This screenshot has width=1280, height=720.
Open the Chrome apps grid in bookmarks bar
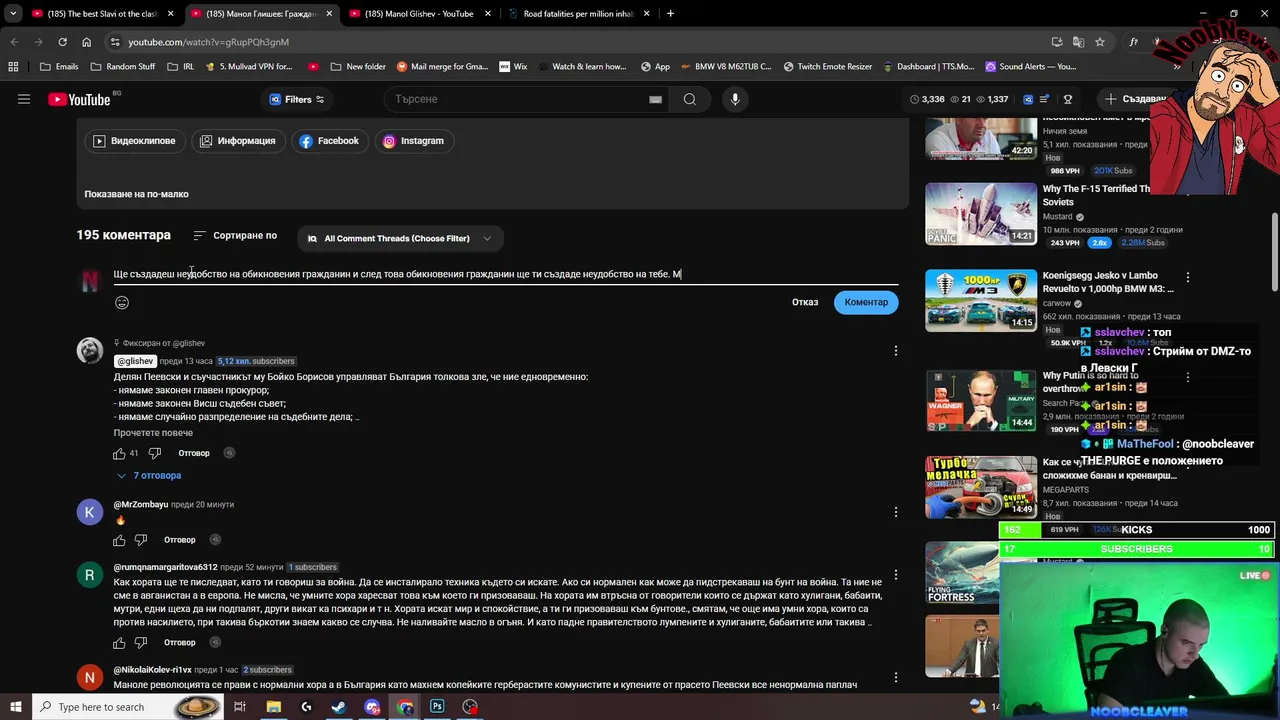(x=13, y=67)
